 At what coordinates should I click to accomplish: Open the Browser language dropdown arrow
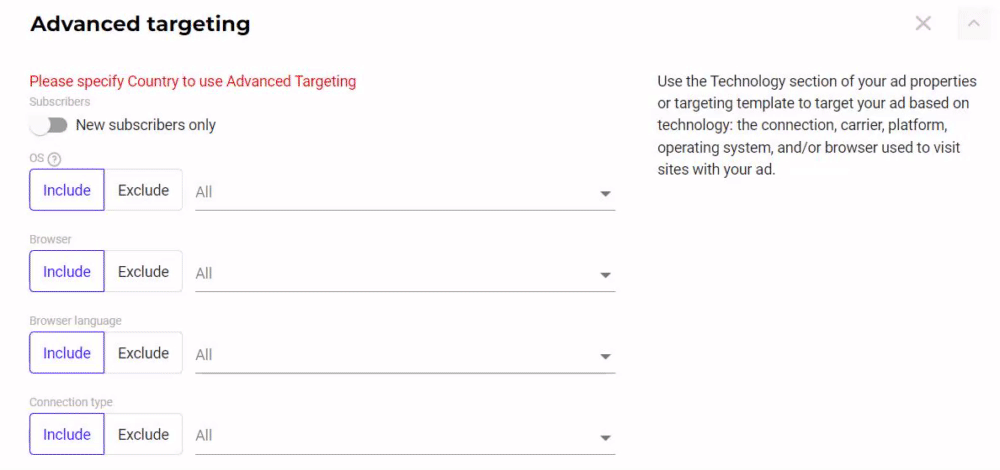pos(605,356)
